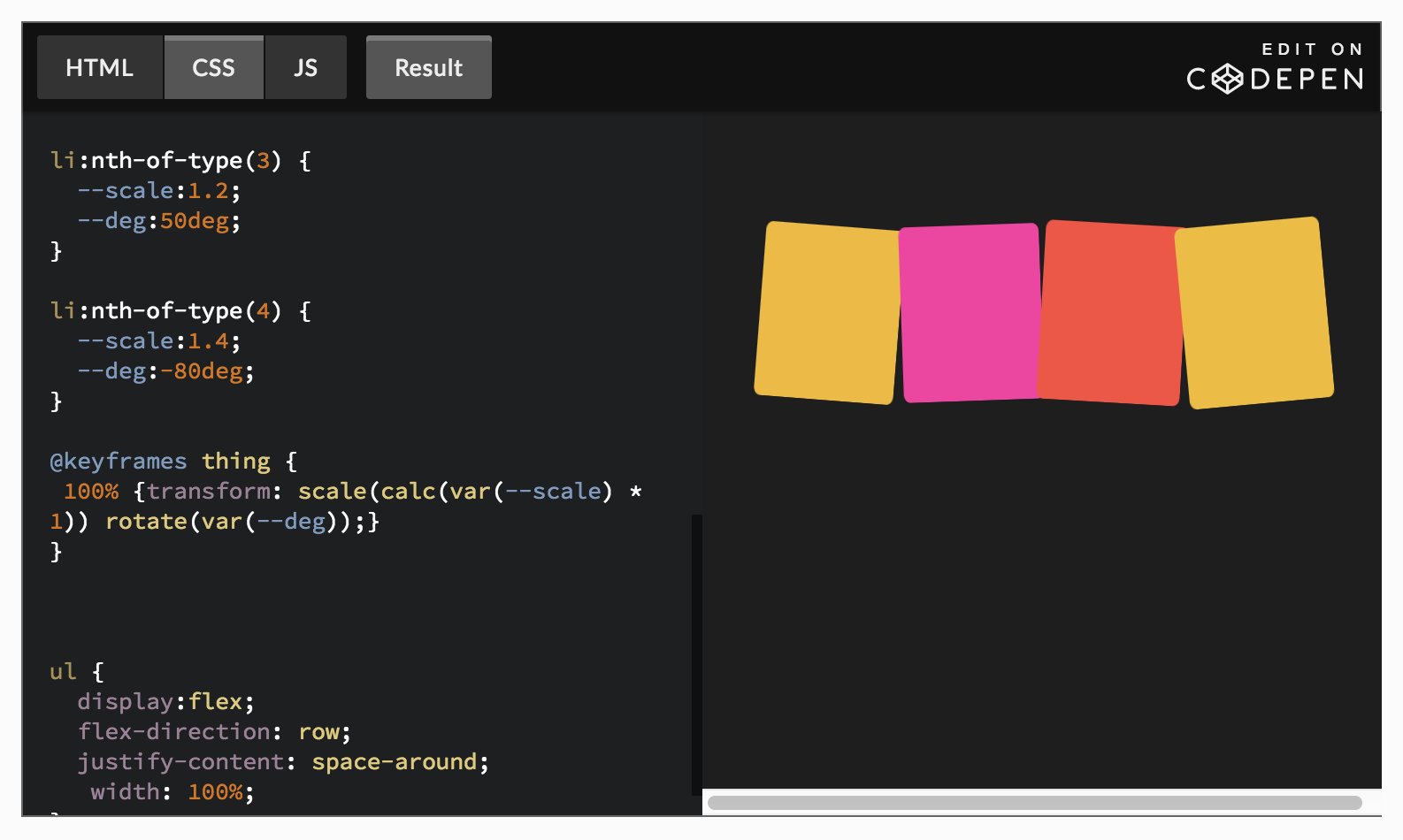Viewport: 1403px width, 840px height.
Task: Click the pink card in result
Action: 970,312
